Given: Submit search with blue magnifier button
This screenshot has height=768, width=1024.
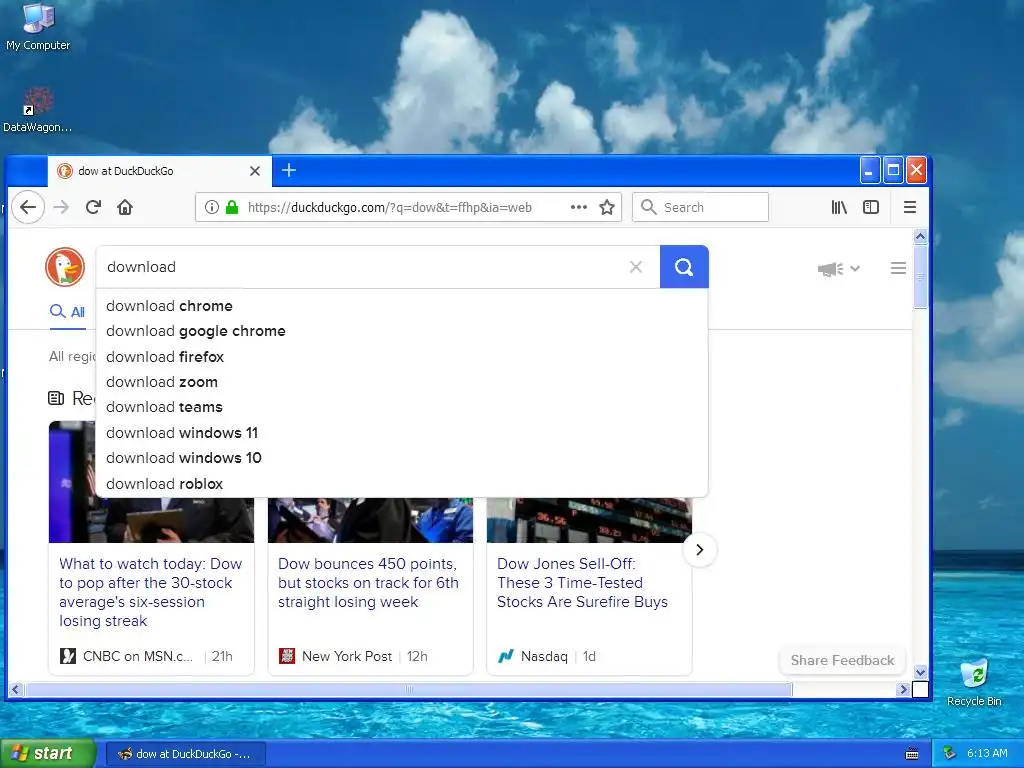Looking at the screenshot, I should pyautogui.click(x=684, y=266).
